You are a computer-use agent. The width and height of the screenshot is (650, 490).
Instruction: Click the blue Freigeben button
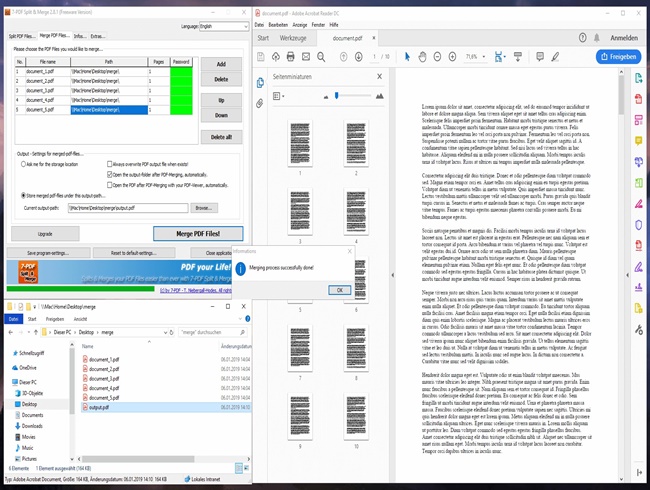[x=618, y=57]
